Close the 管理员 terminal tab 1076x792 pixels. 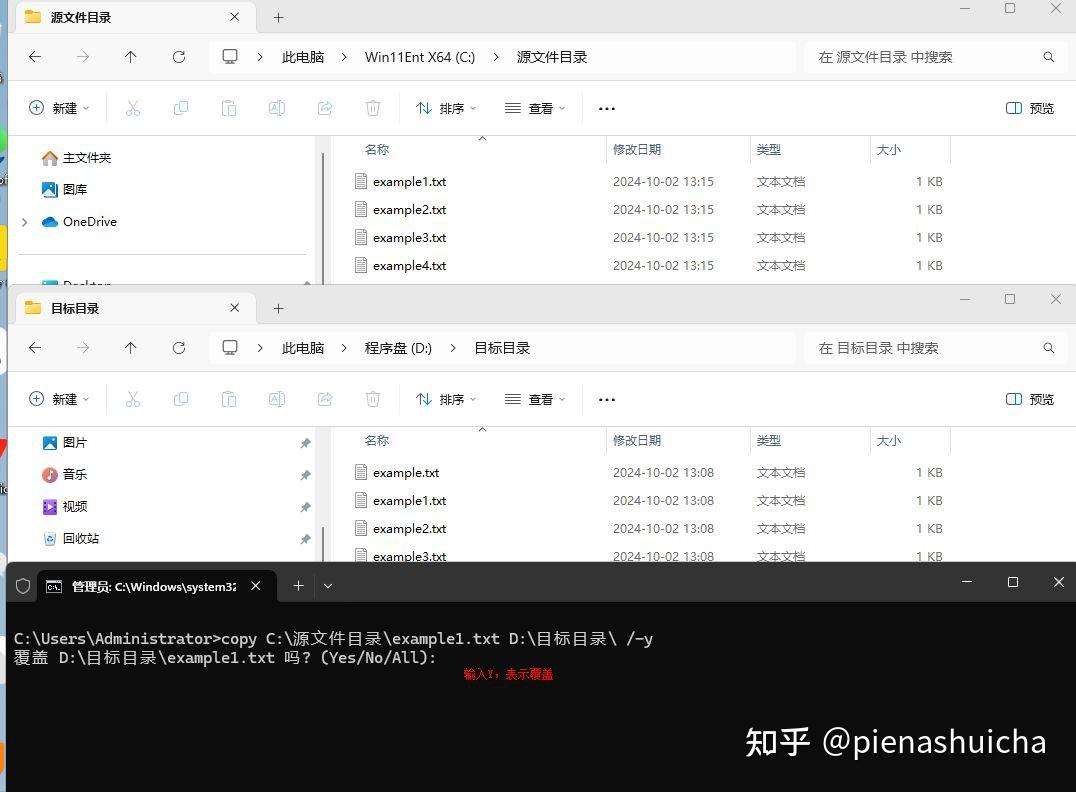click(x=255, y=586)
